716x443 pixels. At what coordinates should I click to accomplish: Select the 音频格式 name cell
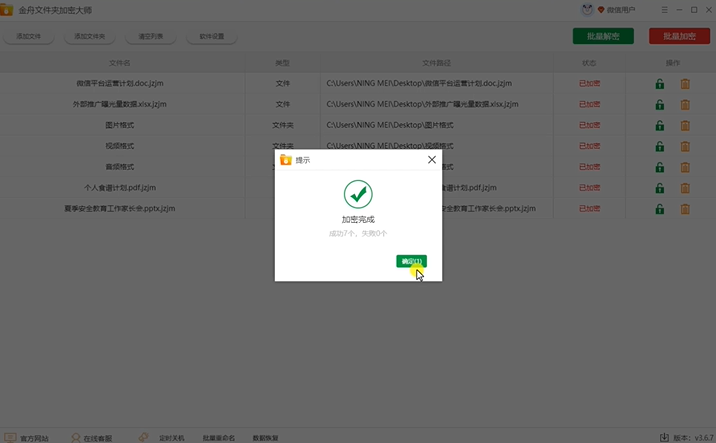click(x=120, y=167)
